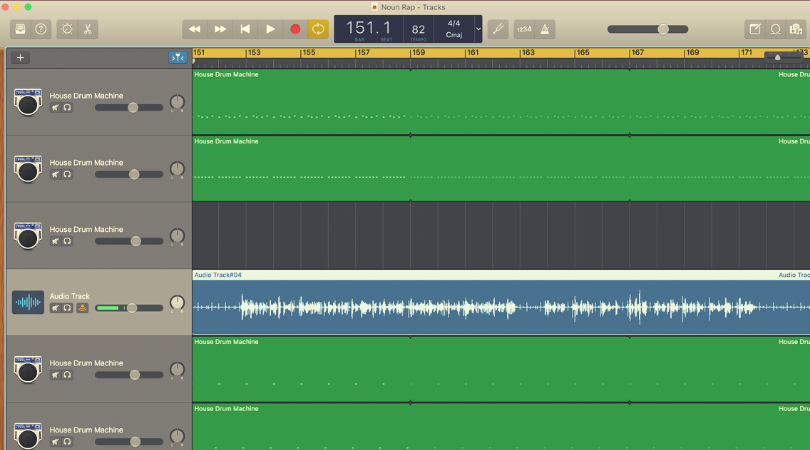Solo the first House Drum Machine track
The image size is (810, 450).
tap(67, 107)
